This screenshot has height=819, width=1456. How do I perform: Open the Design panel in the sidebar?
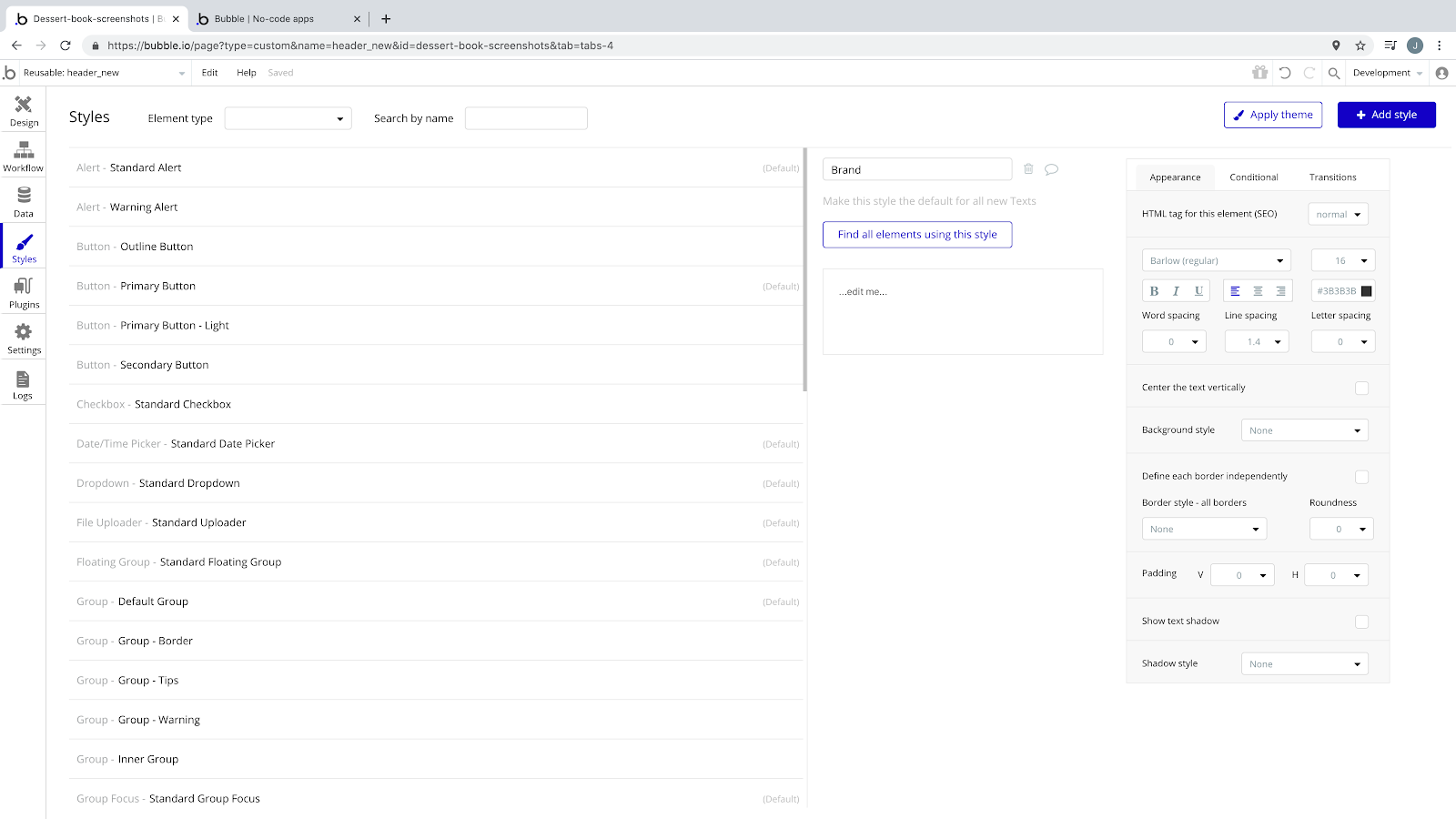pyautogui.click(x=23, y=110)
